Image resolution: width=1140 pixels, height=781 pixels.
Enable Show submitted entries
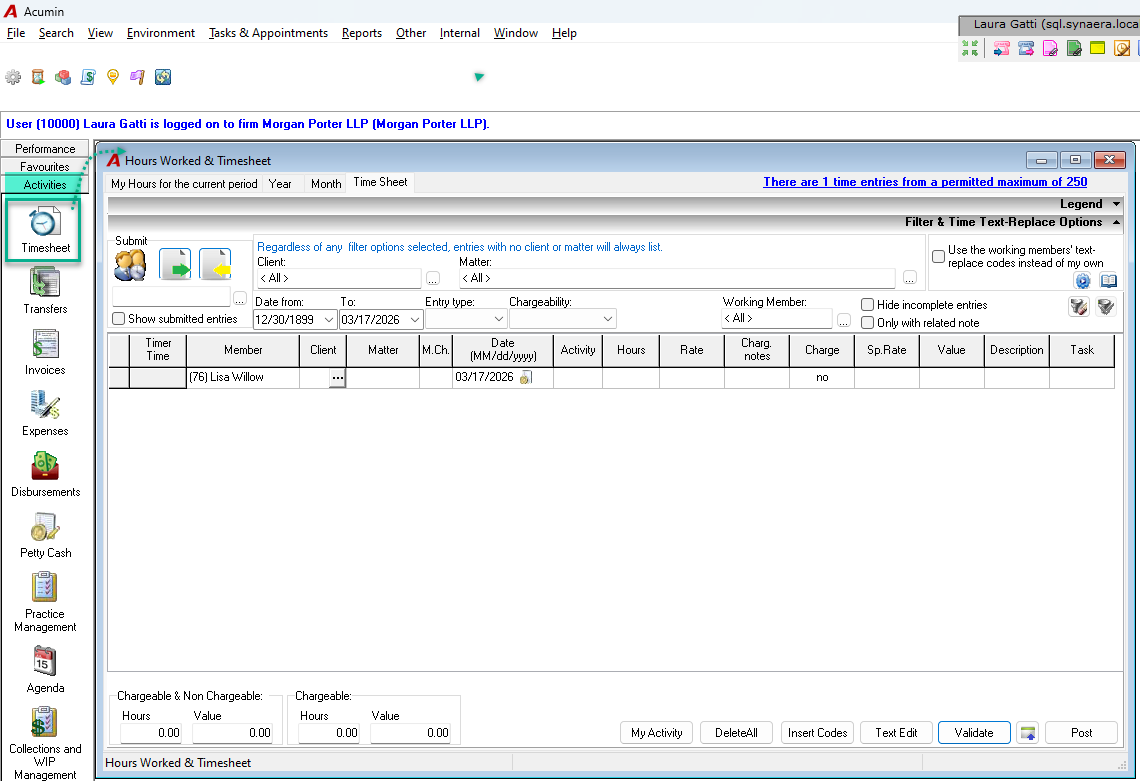coord(119,319)
